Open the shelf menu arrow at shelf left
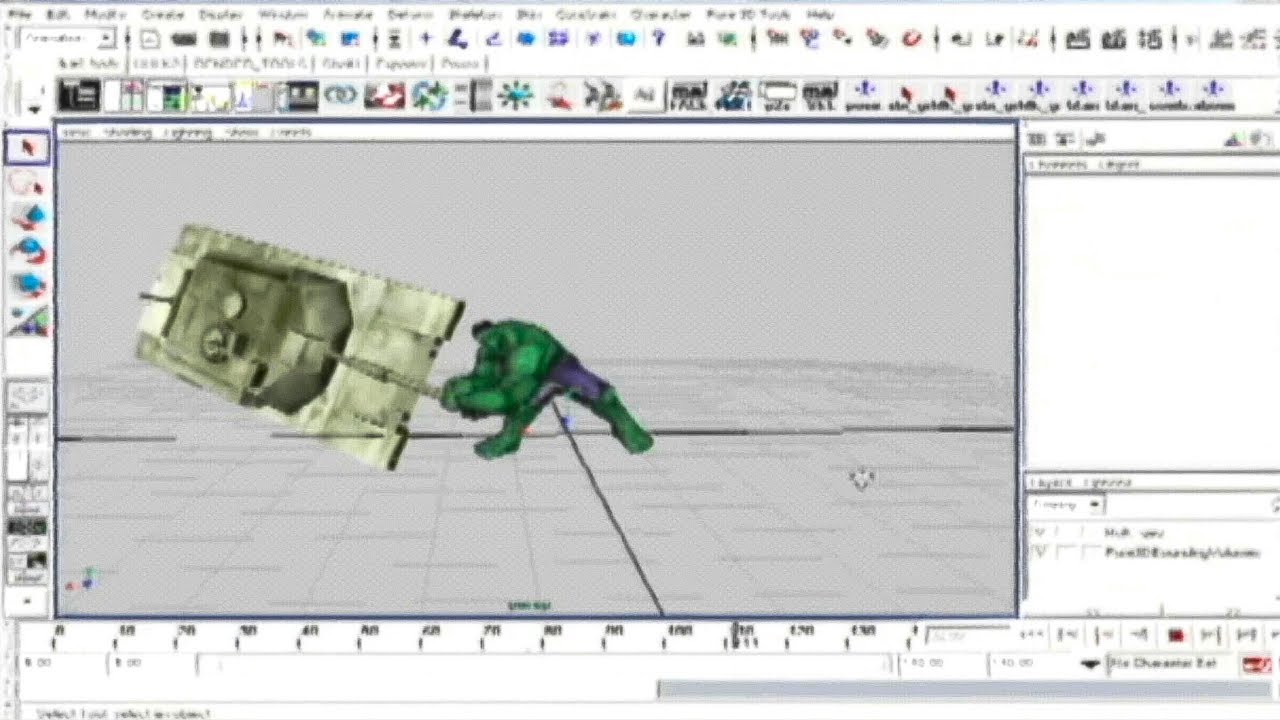 click(35, 108)
